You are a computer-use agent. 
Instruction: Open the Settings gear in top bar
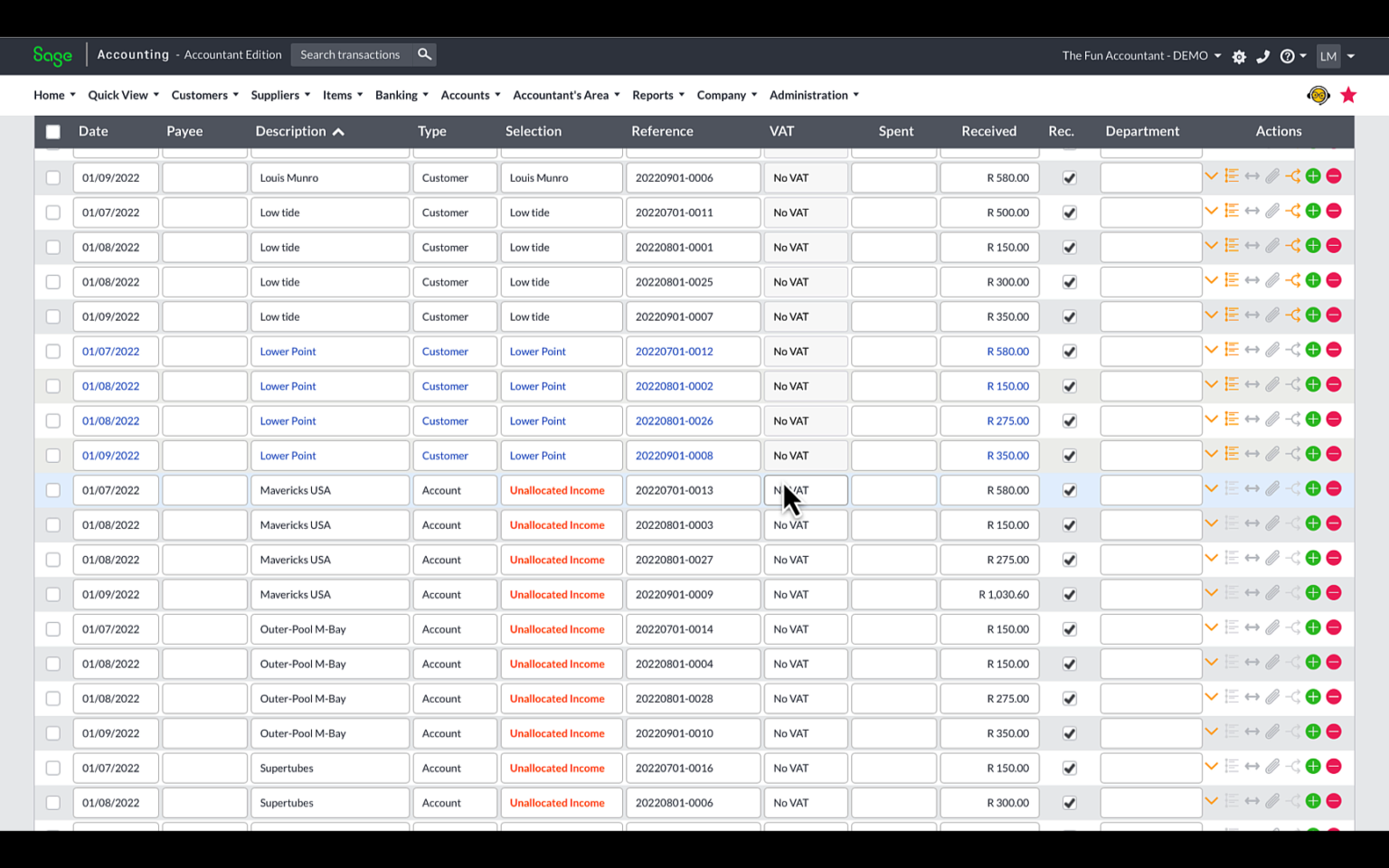pyautogui.click(x=1239, y=56)
